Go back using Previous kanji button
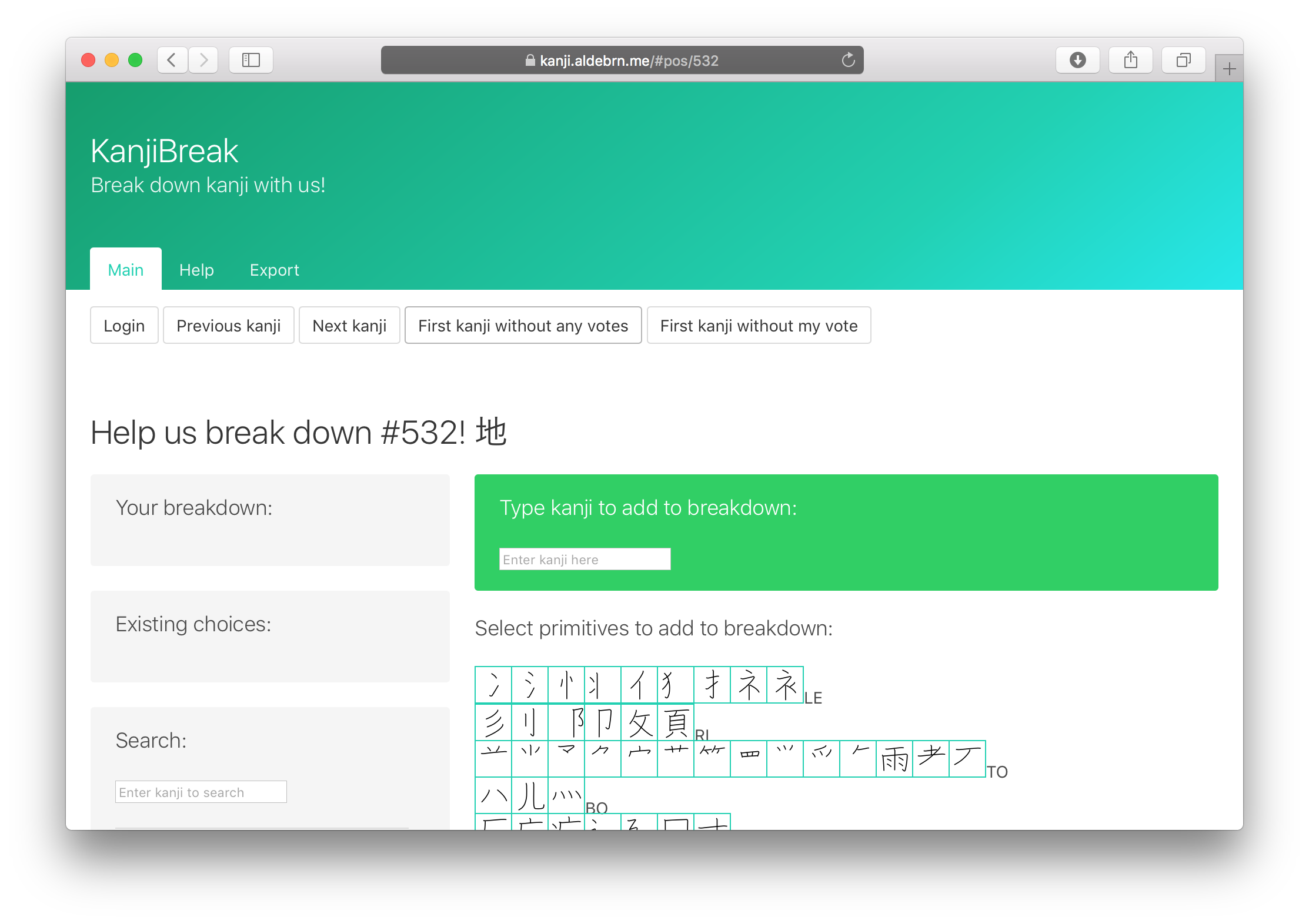Viewport: 1309px width, 924px height. (228, 325)
